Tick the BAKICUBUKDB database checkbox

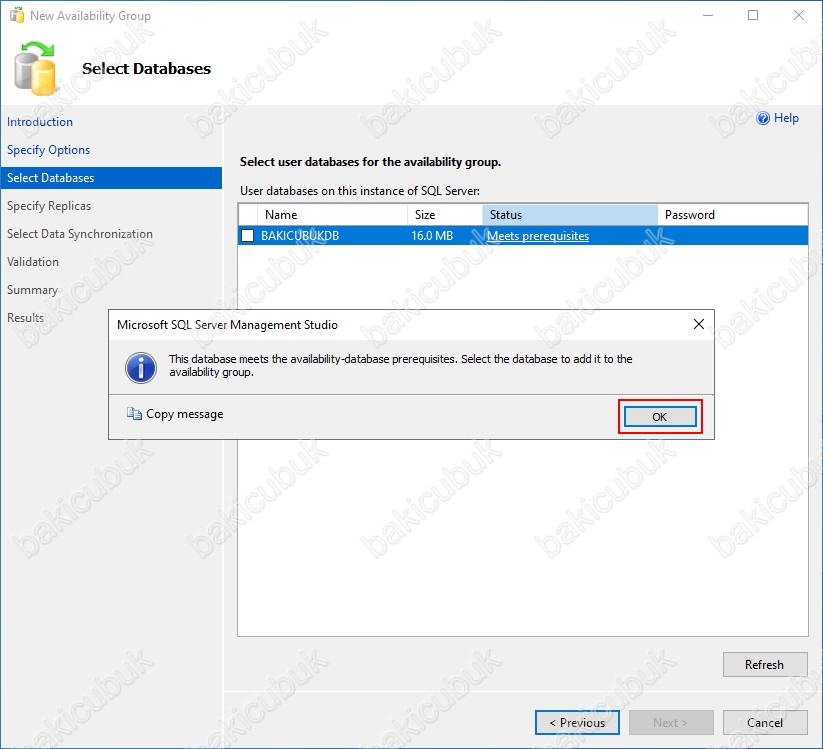247,236
